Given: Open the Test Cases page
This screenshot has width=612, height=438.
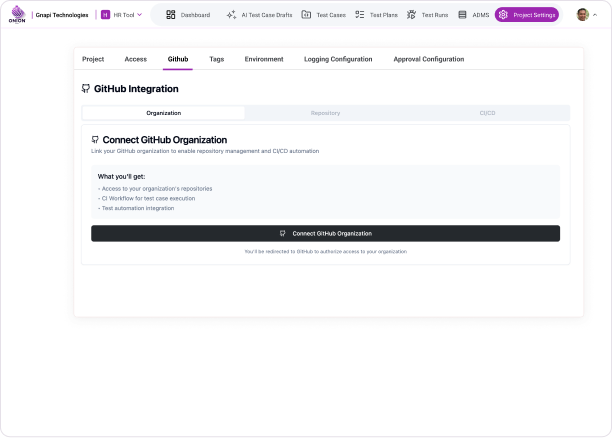Looking at the screenshot, I should tap(324, 15).
